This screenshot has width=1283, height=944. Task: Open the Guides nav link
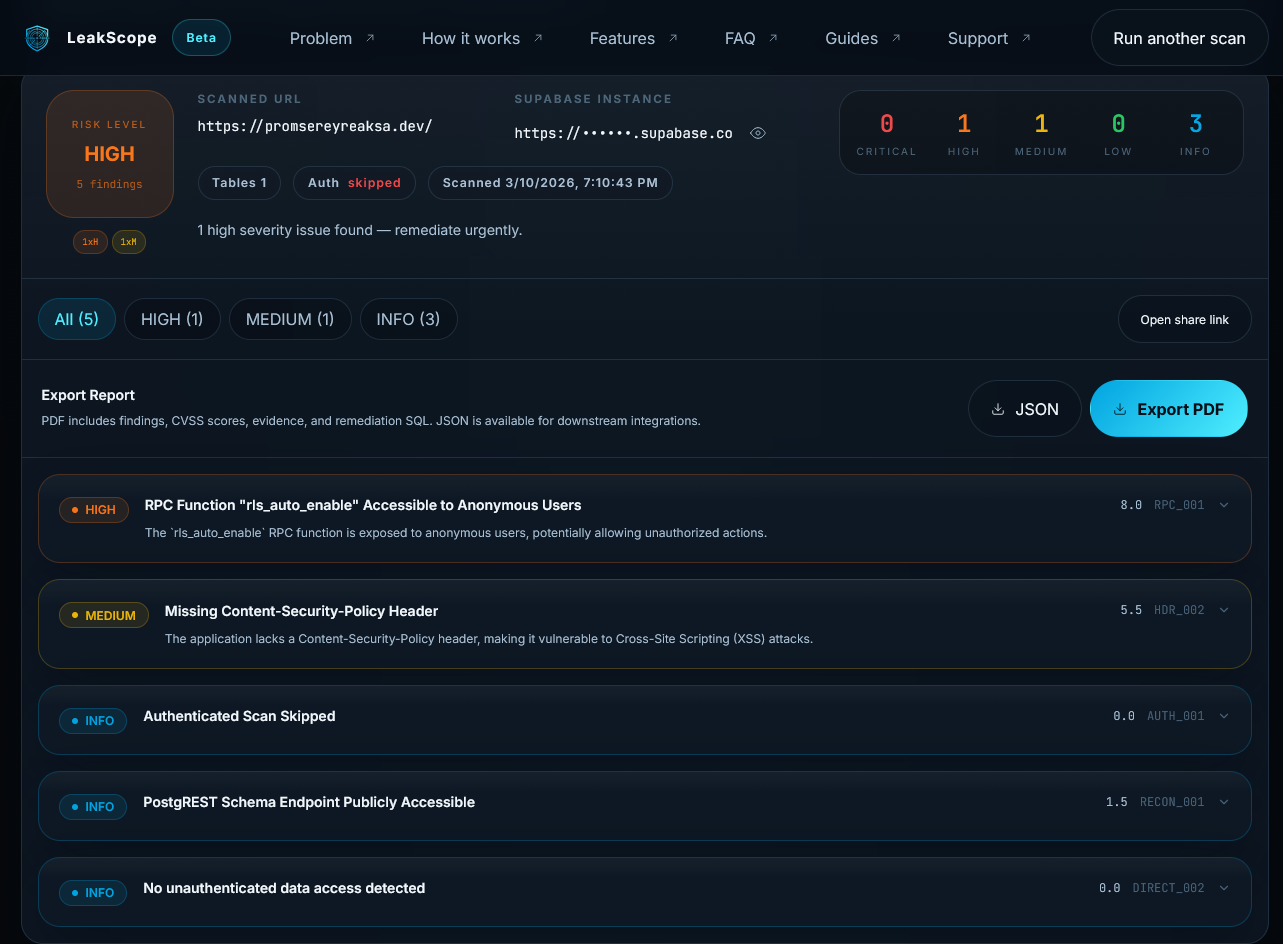(x=851, y=38)
